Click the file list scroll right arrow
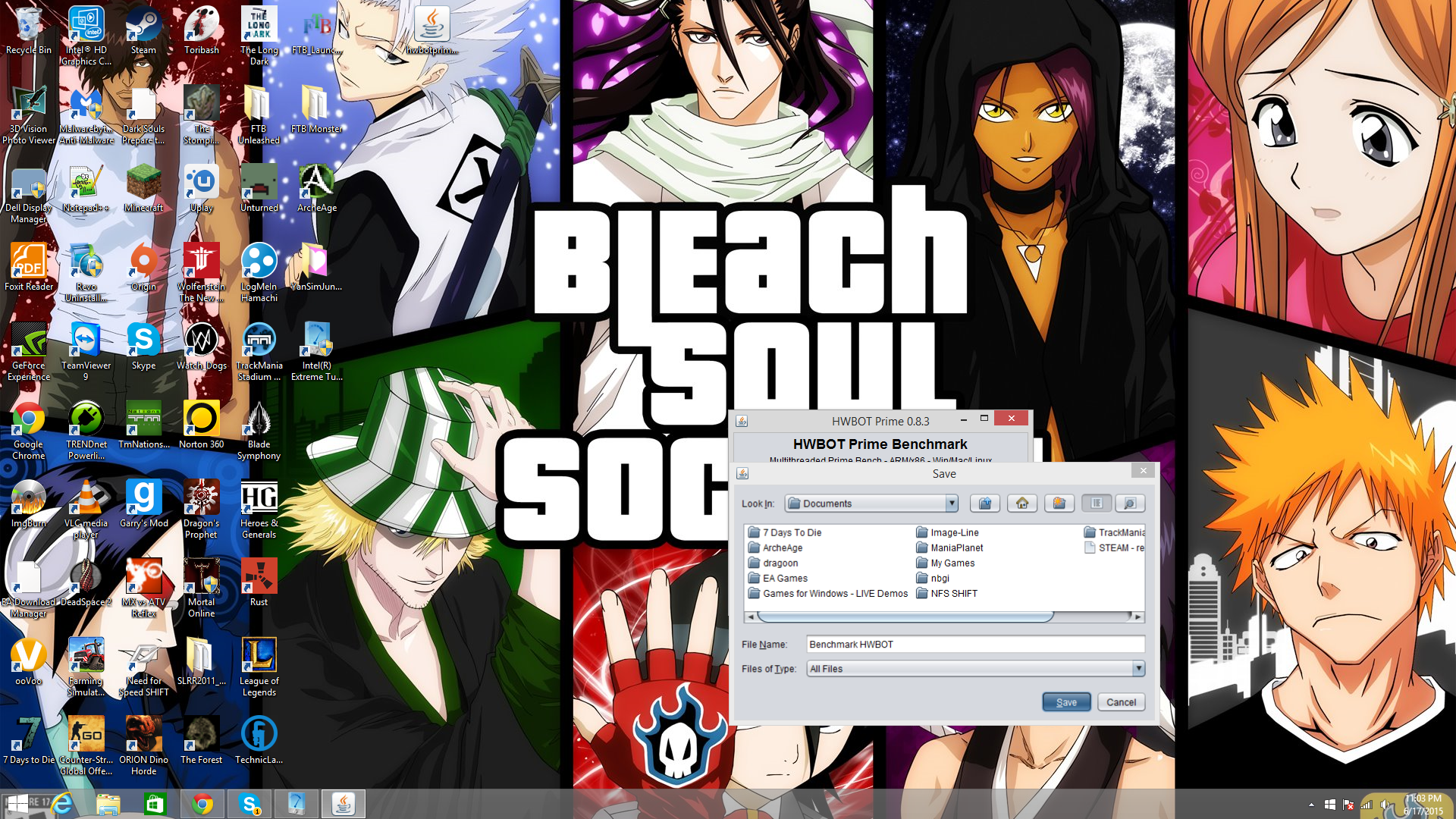 1138,617
